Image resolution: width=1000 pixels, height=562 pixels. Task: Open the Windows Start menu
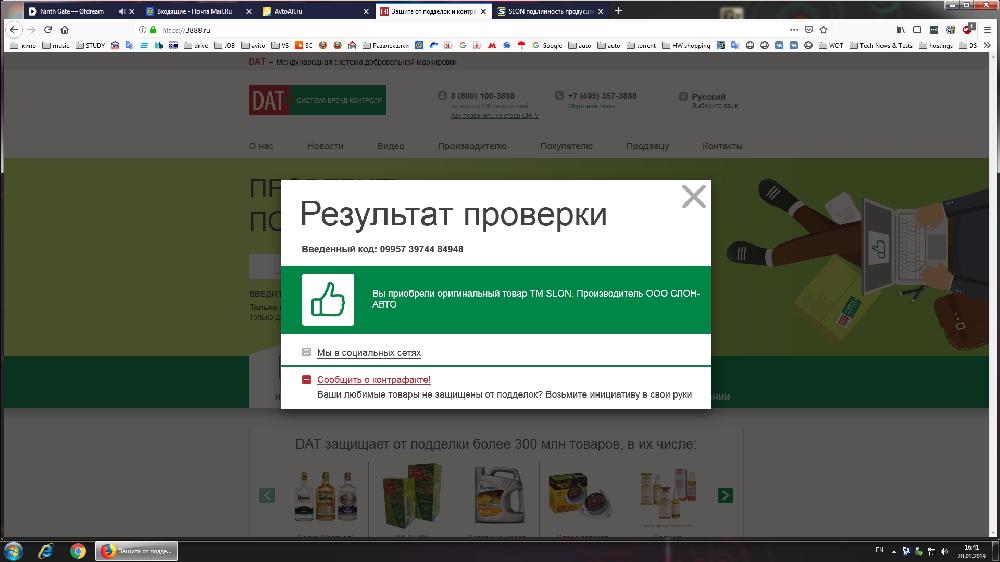pos(13,551)
